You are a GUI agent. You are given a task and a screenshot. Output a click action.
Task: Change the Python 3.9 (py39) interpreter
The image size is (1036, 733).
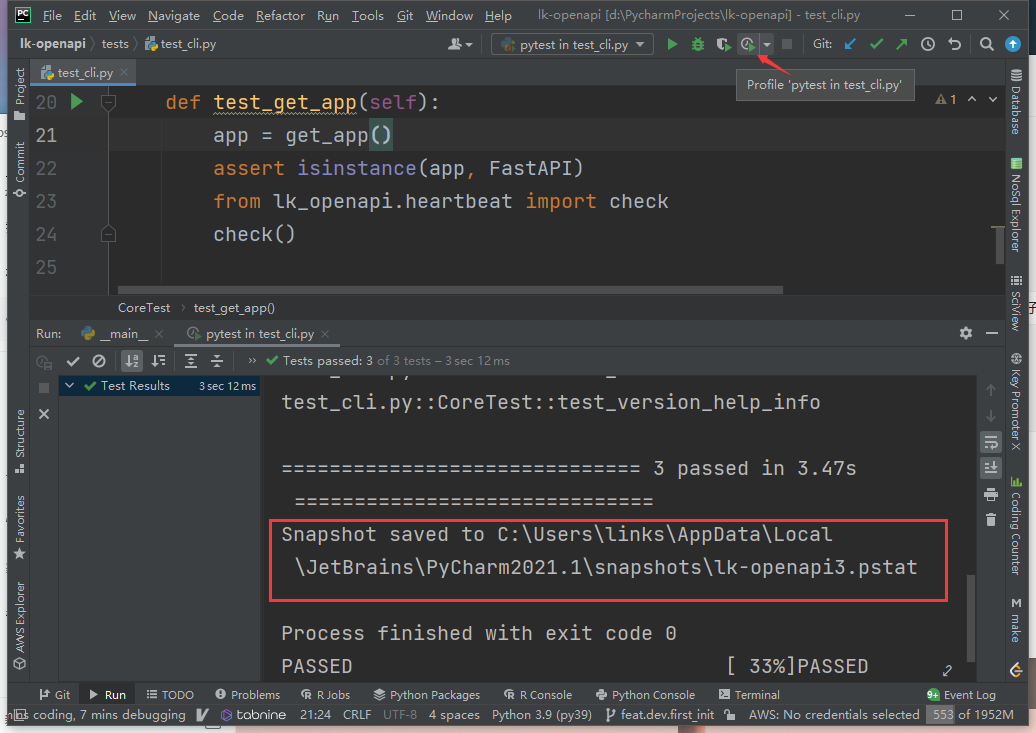(x=542, y=714)
